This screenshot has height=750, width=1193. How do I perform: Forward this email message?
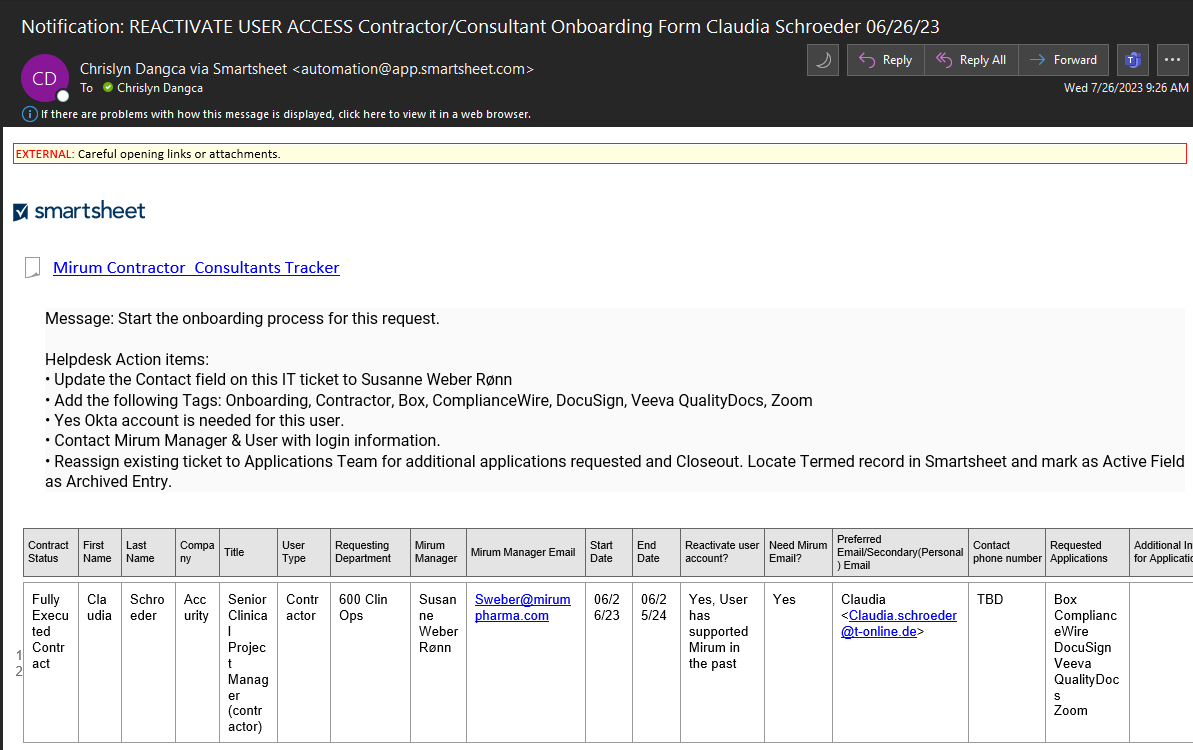[1063, 60]
